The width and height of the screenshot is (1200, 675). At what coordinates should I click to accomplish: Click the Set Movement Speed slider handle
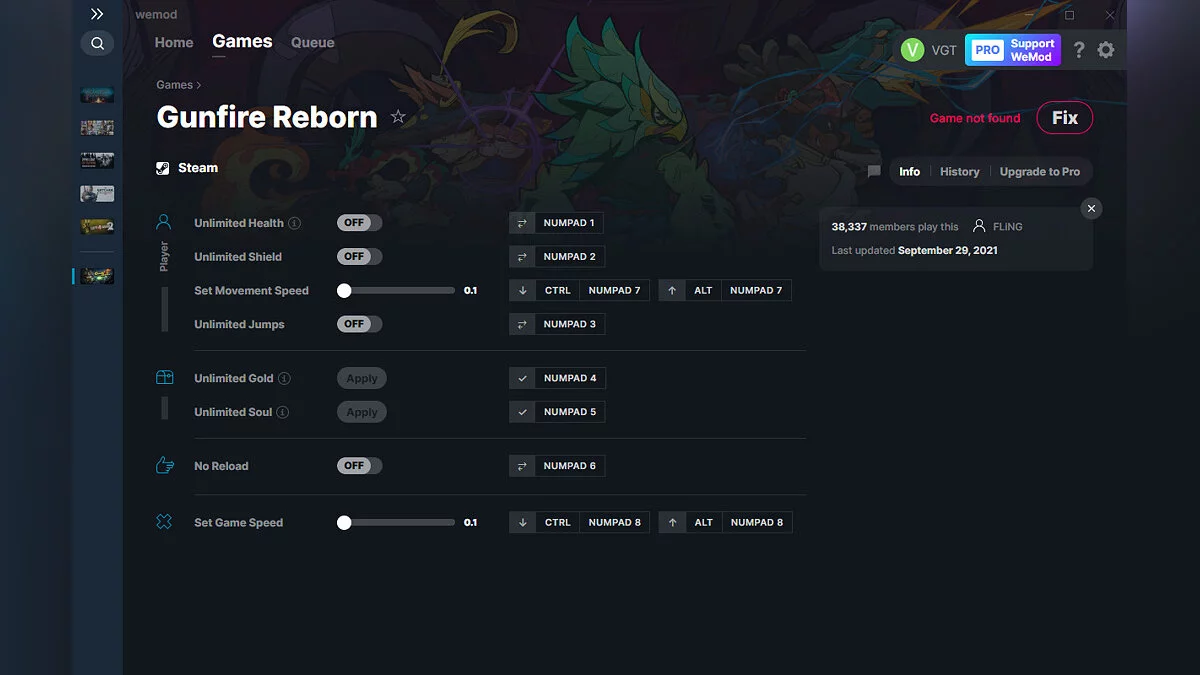[344, 291]
